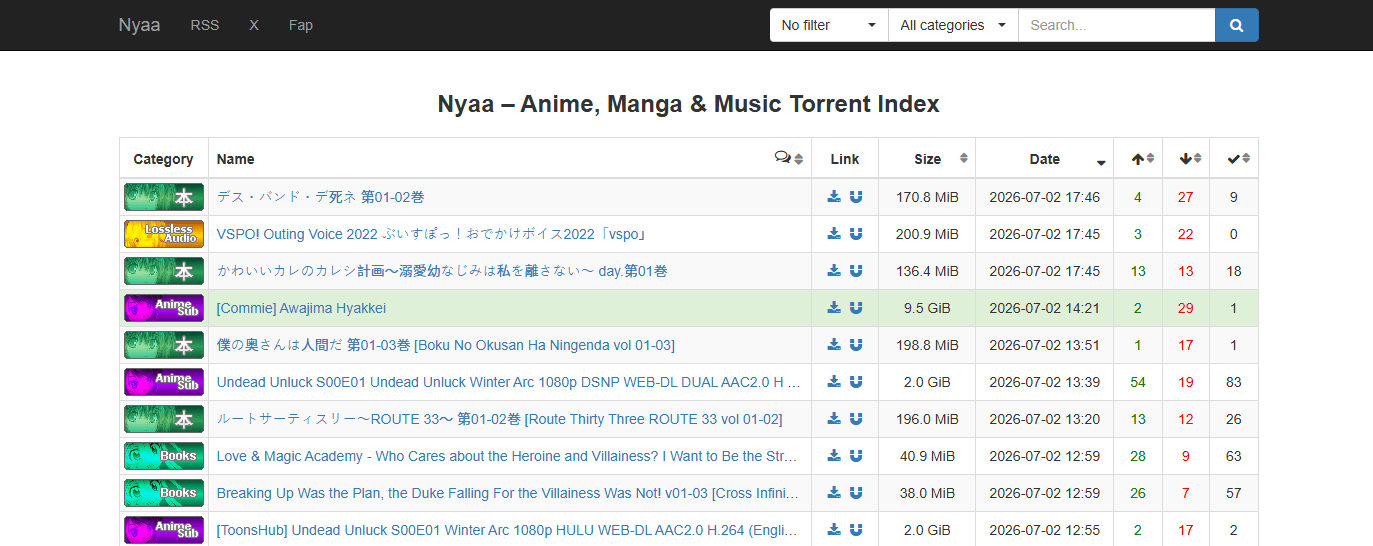Sort table by leechers down-arrow column
Image resolution: width=1373 pixels, height=546 pixels.
pos(1186,158)
